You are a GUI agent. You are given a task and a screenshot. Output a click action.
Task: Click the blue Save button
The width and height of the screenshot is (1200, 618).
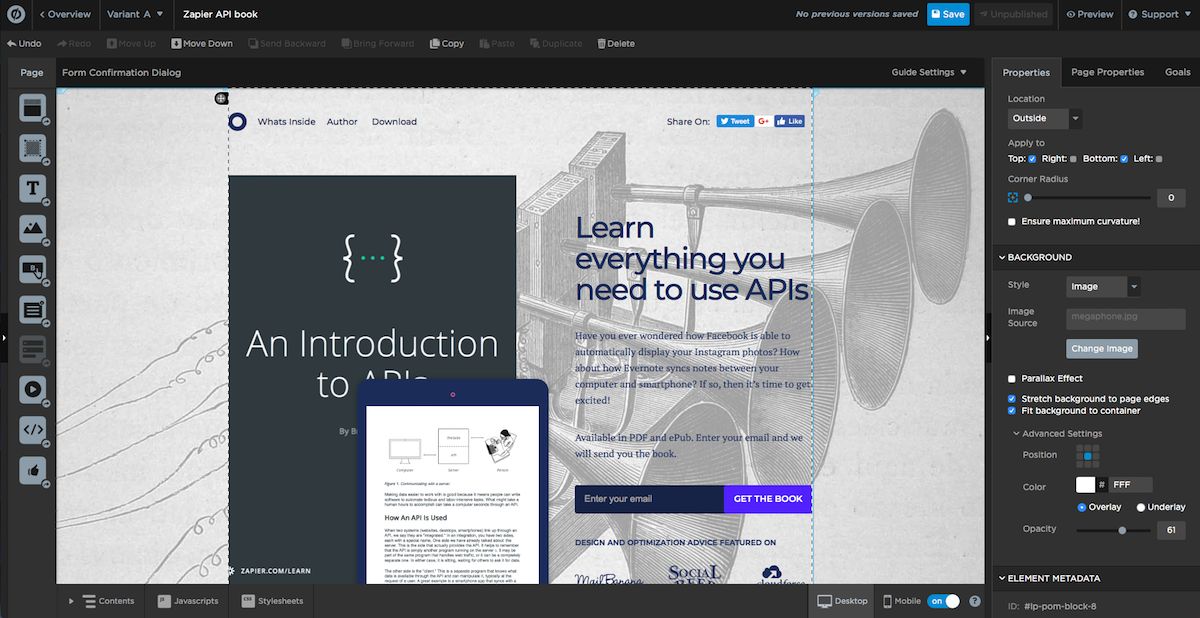tap(947, 14)
